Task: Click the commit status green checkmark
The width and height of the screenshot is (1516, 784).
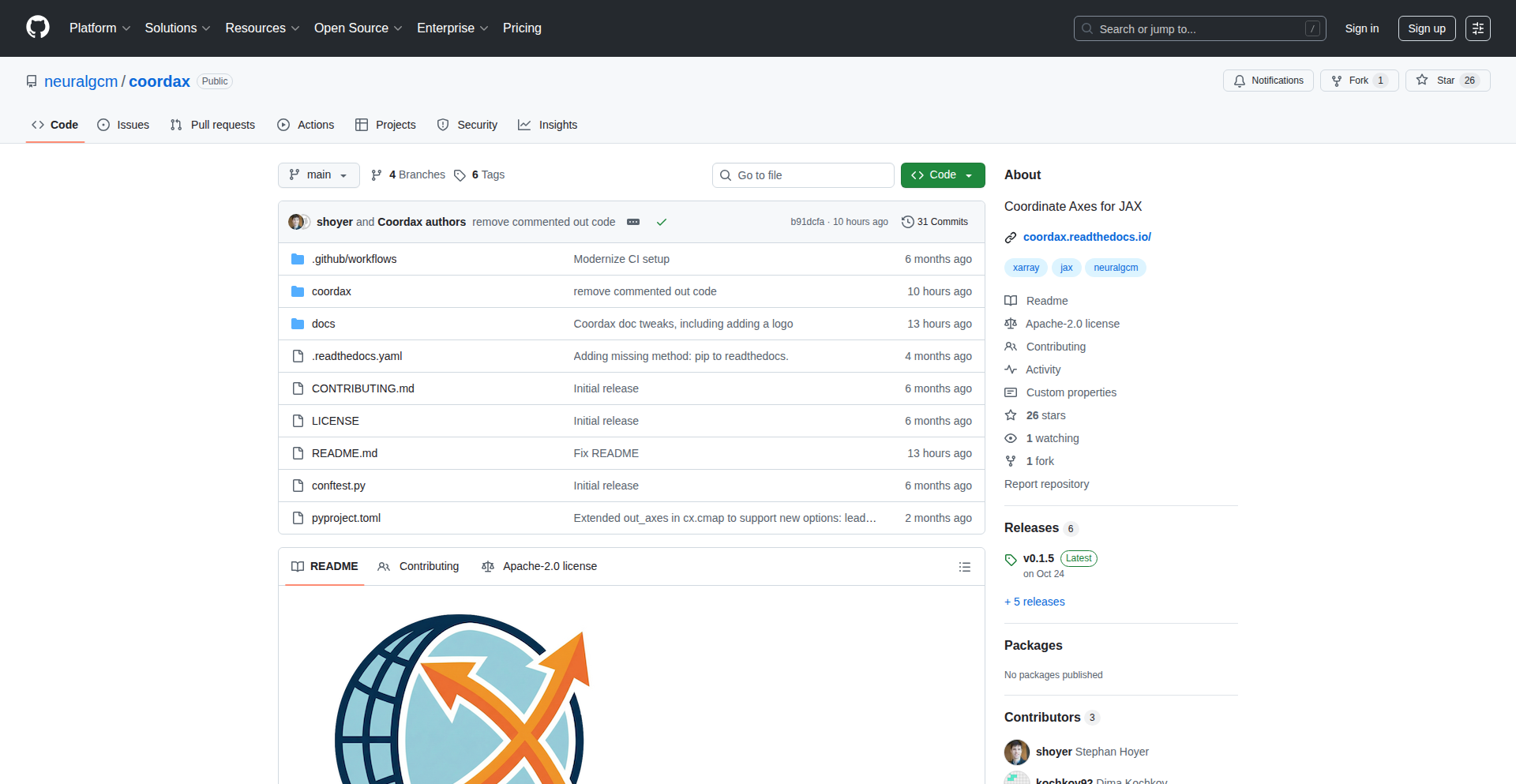Action: click(x=662, y=222)
